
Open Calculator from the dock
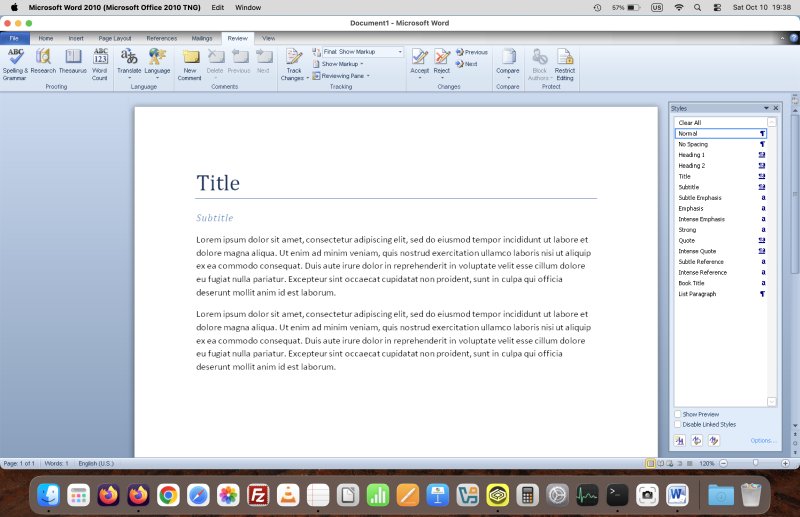tap(528, 495)
